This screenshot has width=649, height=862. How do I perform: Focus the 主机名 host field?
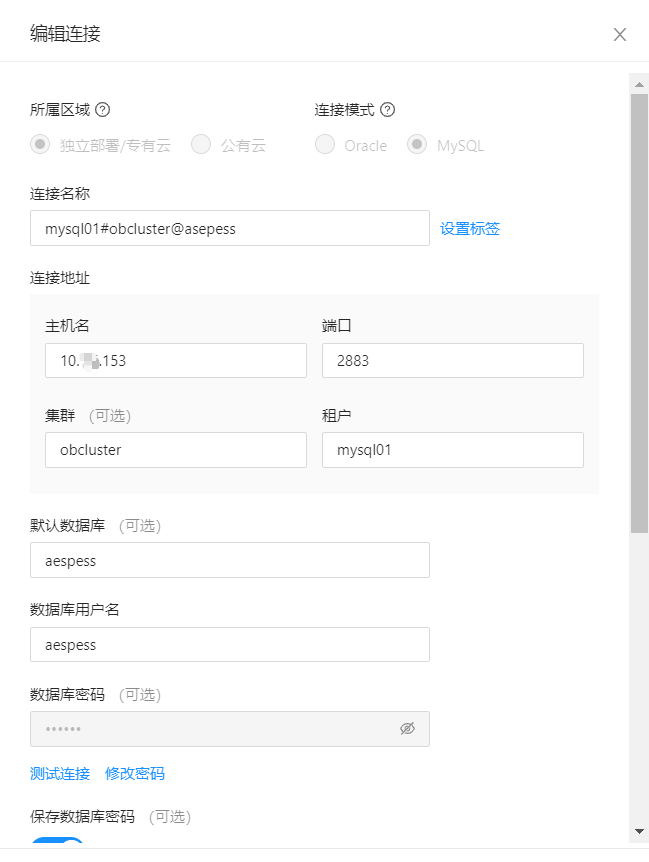point(175,360)
